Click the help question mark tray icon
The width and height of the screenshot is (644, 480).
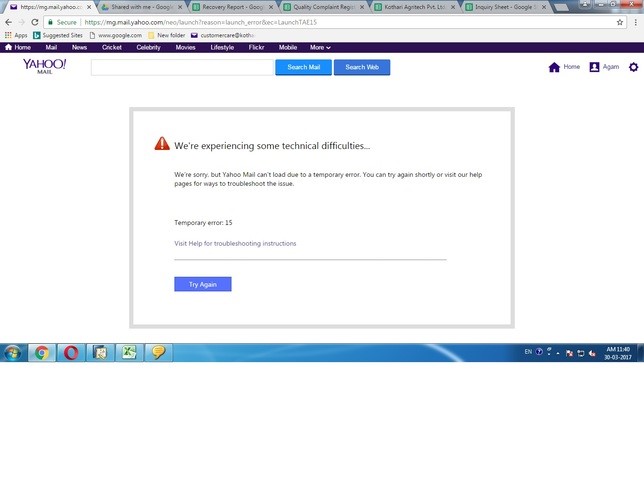click(x=539, y=352)
